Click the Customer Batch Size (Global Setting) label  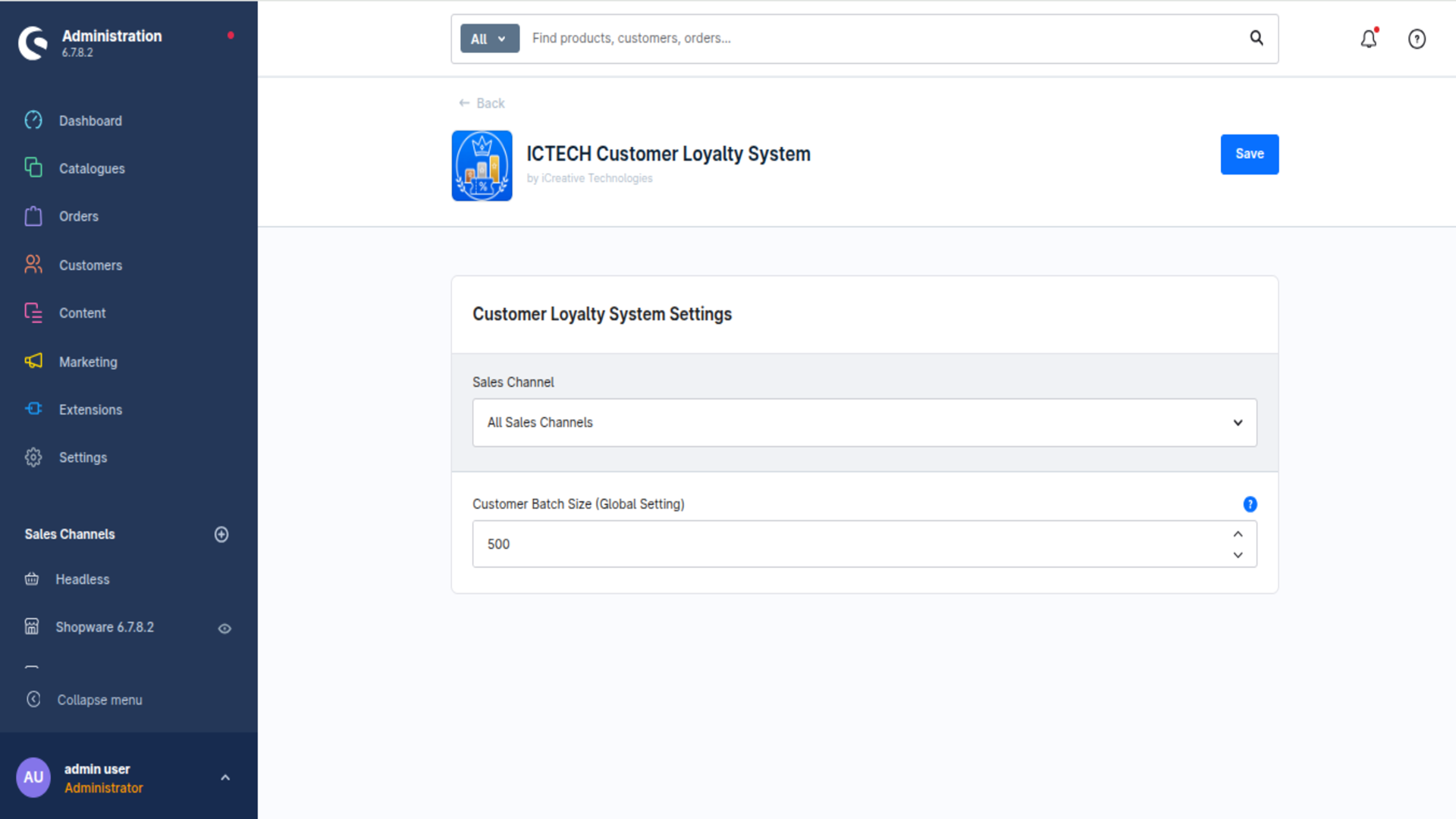point(578,504)
